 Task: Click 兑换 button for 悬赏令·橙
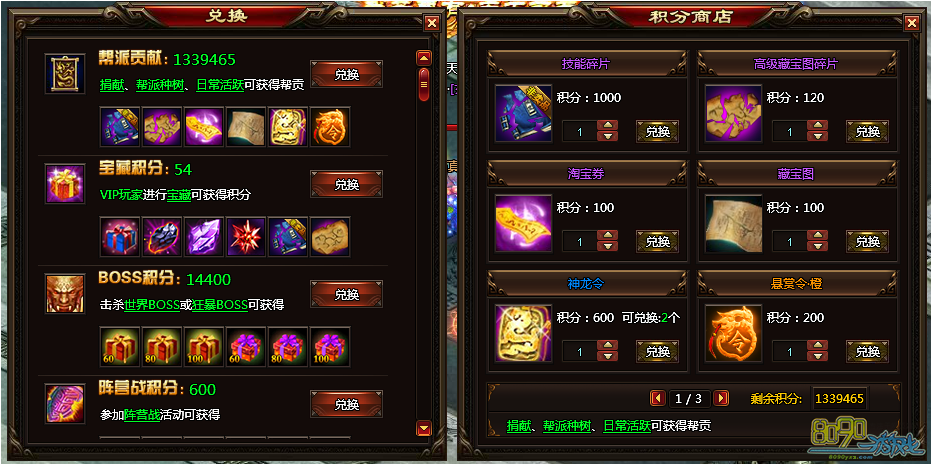(x=867, y=351)
